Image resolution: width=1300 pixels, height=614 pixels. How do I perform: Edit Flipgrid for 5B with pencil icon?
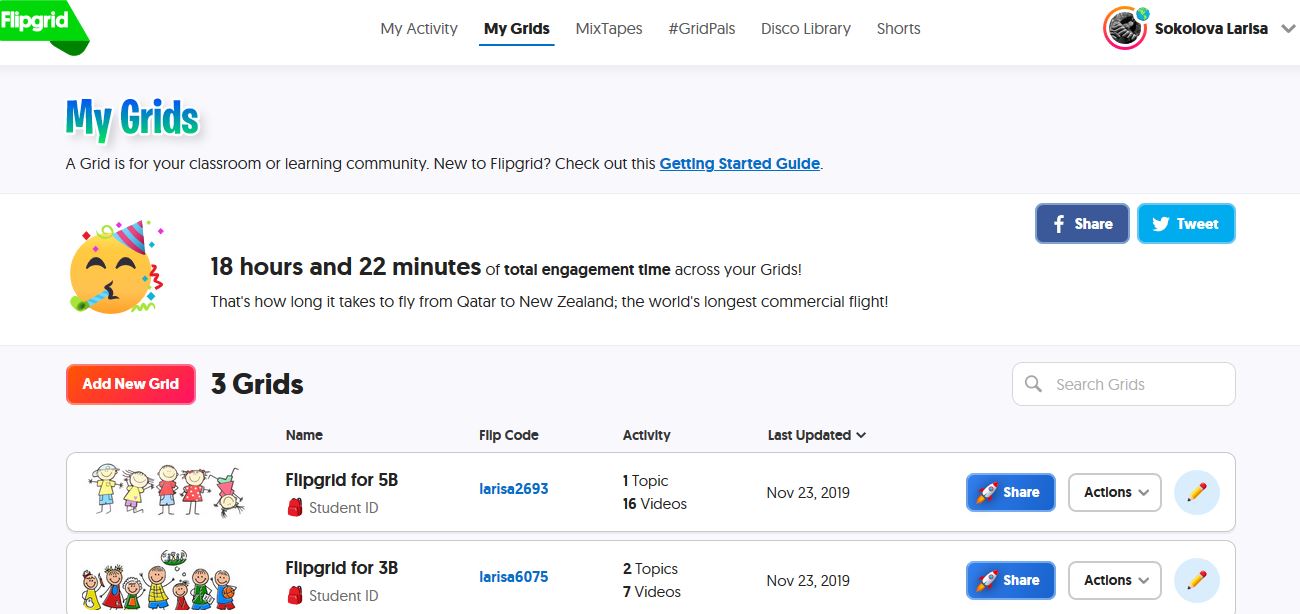click(1197, 492)
